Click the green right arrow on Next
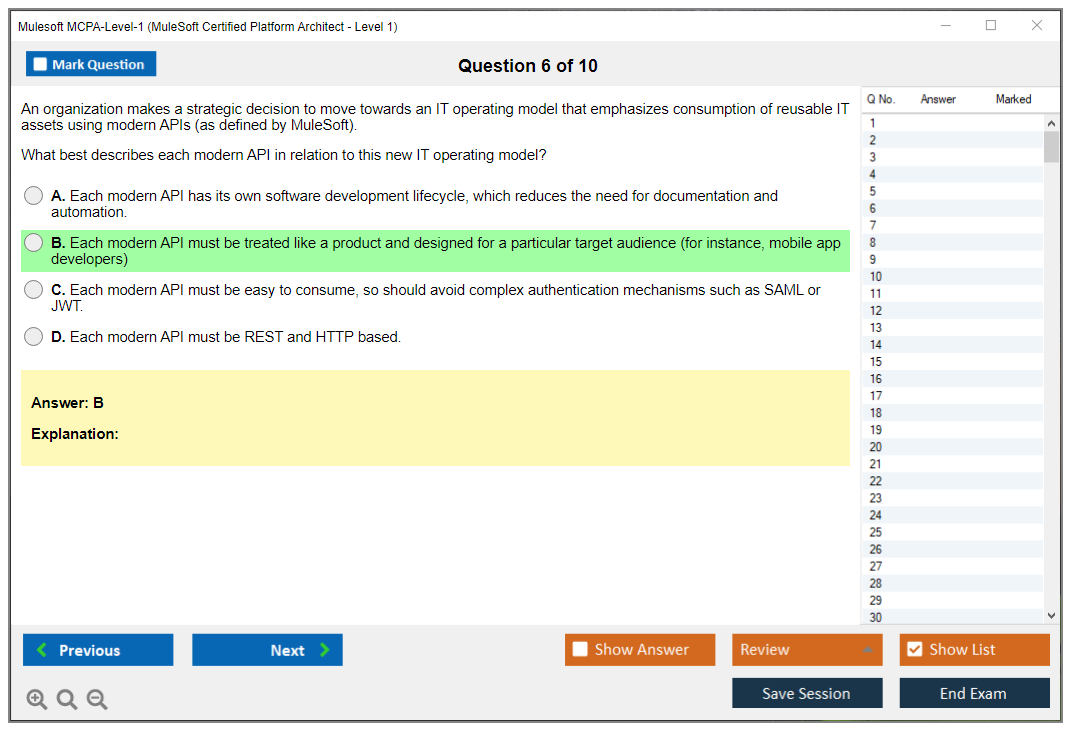 [325, 650]
